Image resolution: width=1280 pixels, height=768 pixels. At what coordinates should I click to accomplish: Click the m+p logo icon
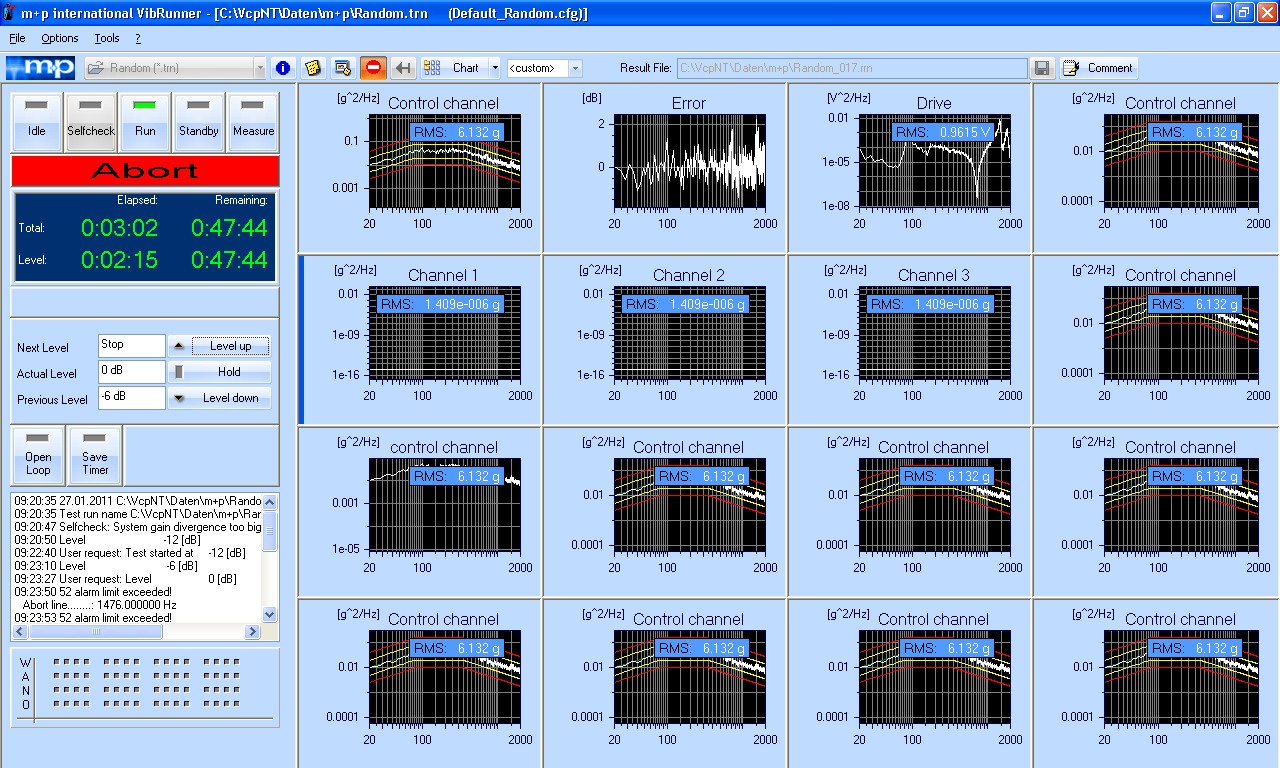pos(40,68)
